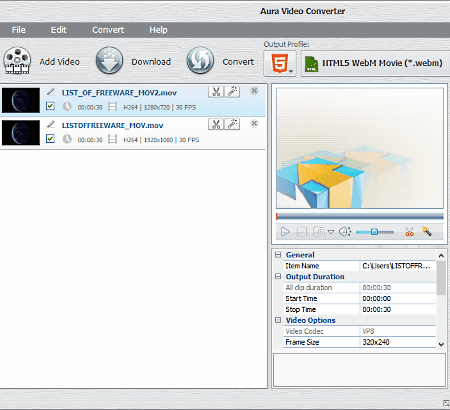Click the snapshot camera icon
This screenshot has height=410, width=450.
click(319, 231)
